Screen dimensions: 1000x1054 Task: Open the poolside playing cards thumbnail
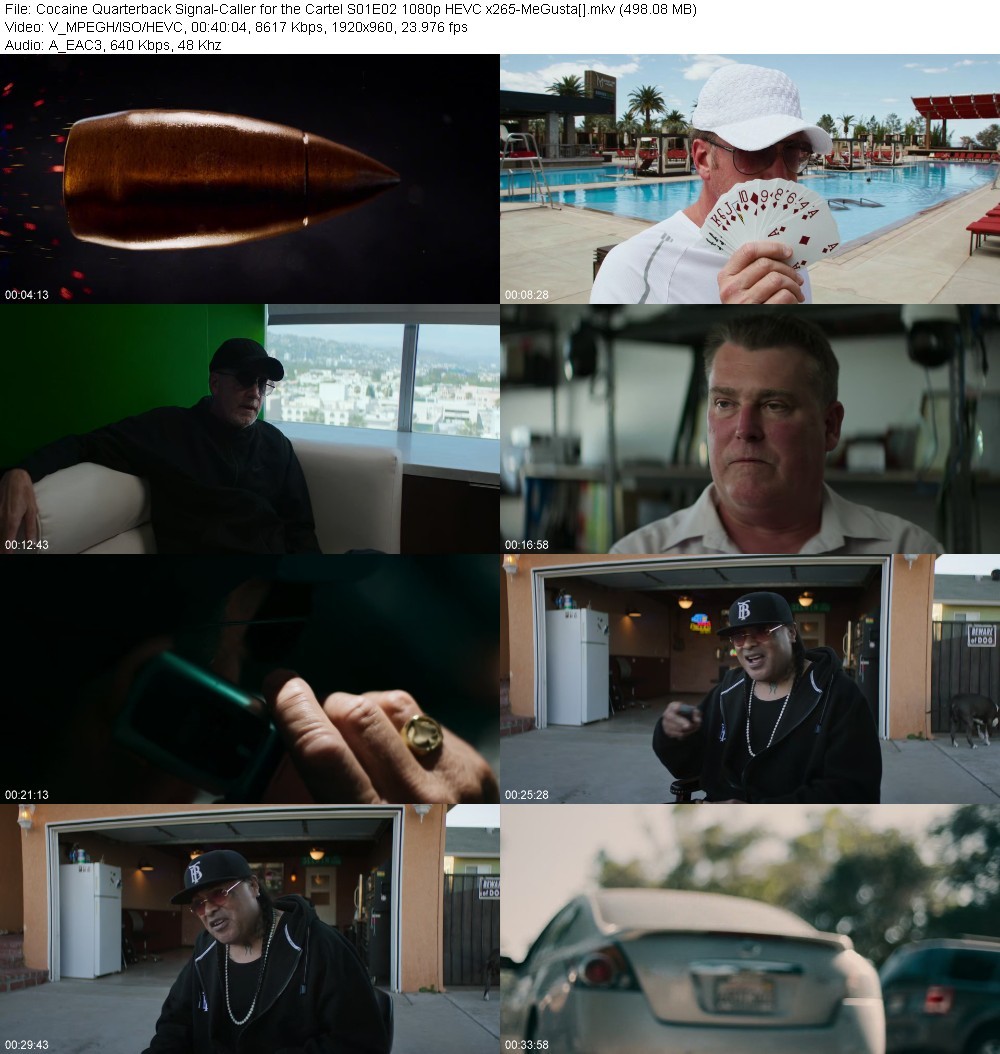(750, 179)
